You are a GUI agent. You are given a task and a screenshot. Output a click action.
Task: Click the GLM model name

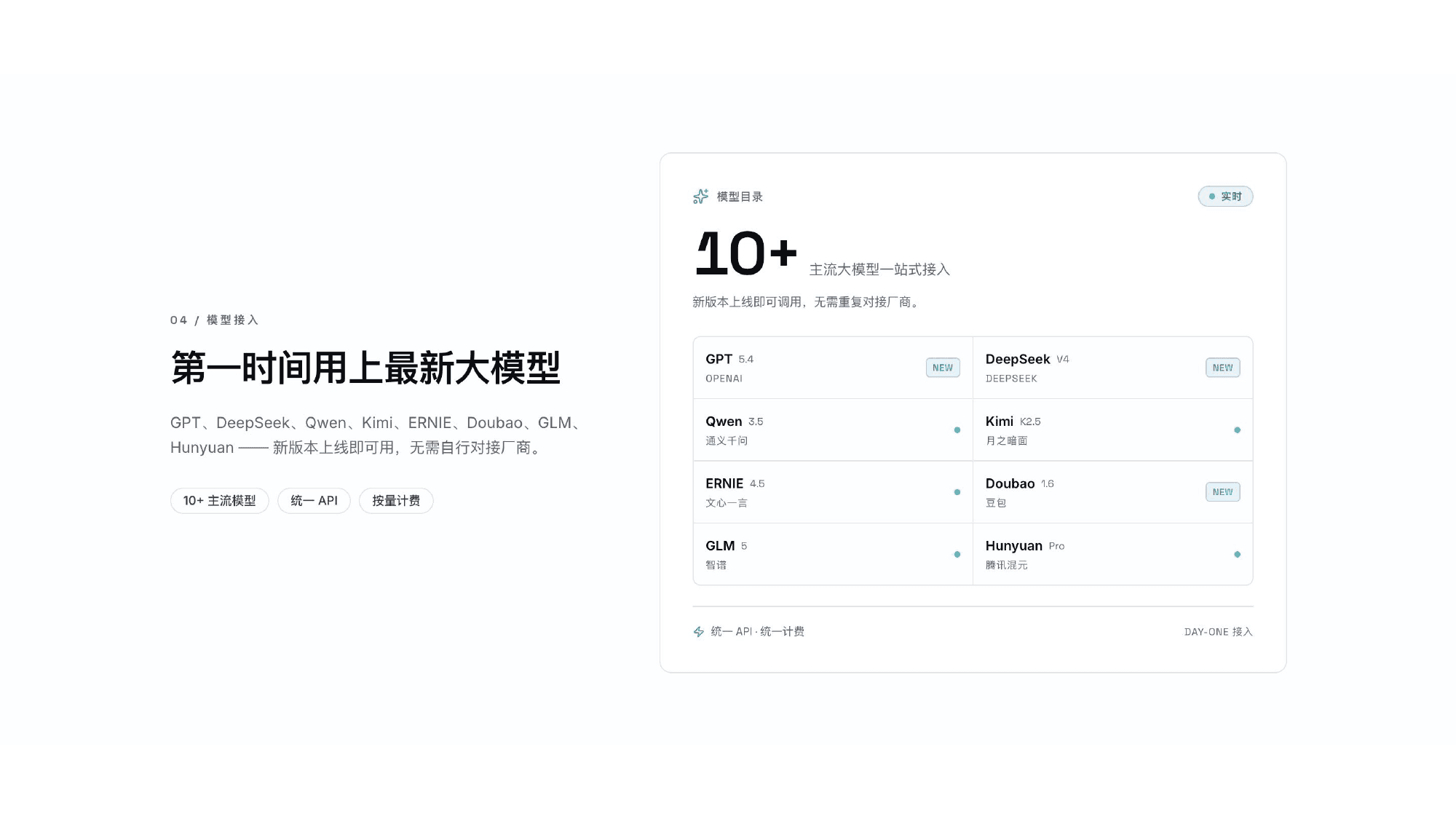720,546
